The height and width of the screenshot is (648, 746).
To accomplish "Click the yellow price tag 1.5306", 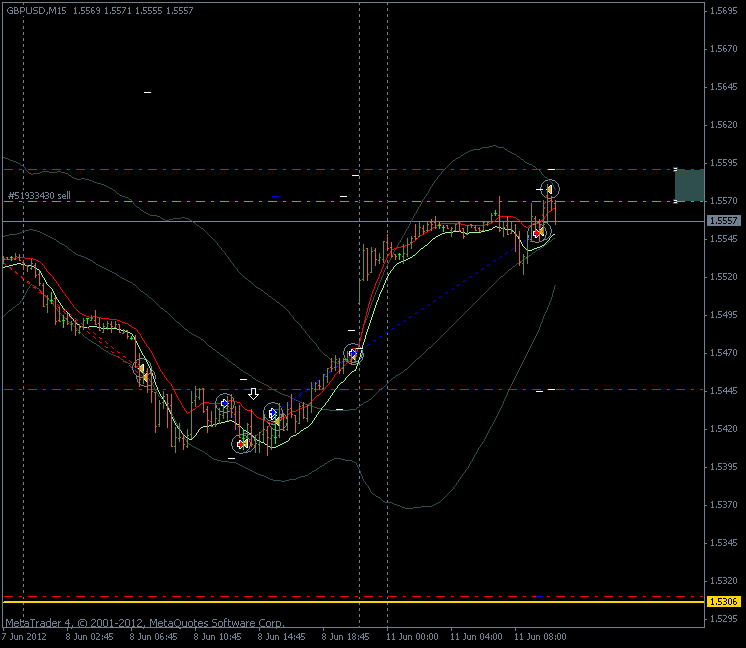I will 724,602.
